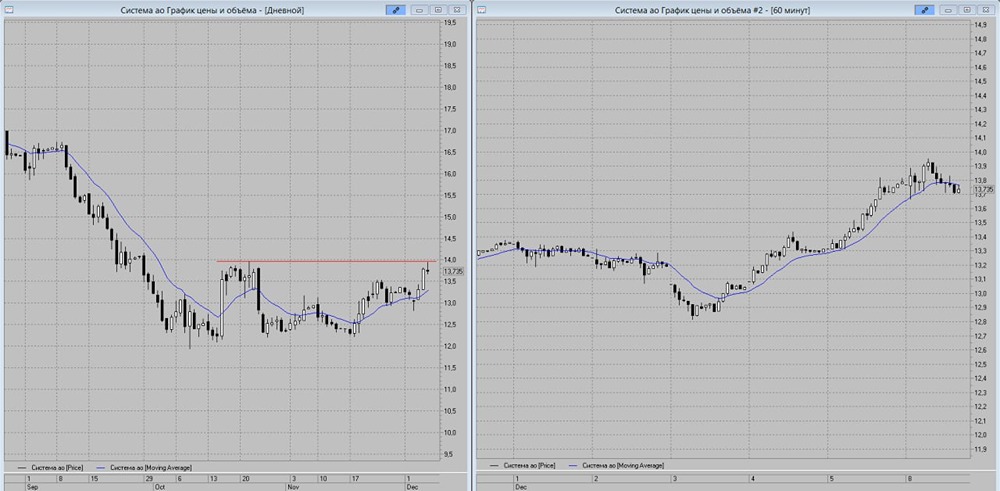Select Система ао [Price] legend in 60-minute chart
Viewport: 1000px width, 491px height.
pyautogui.click(x=520, y=466)
